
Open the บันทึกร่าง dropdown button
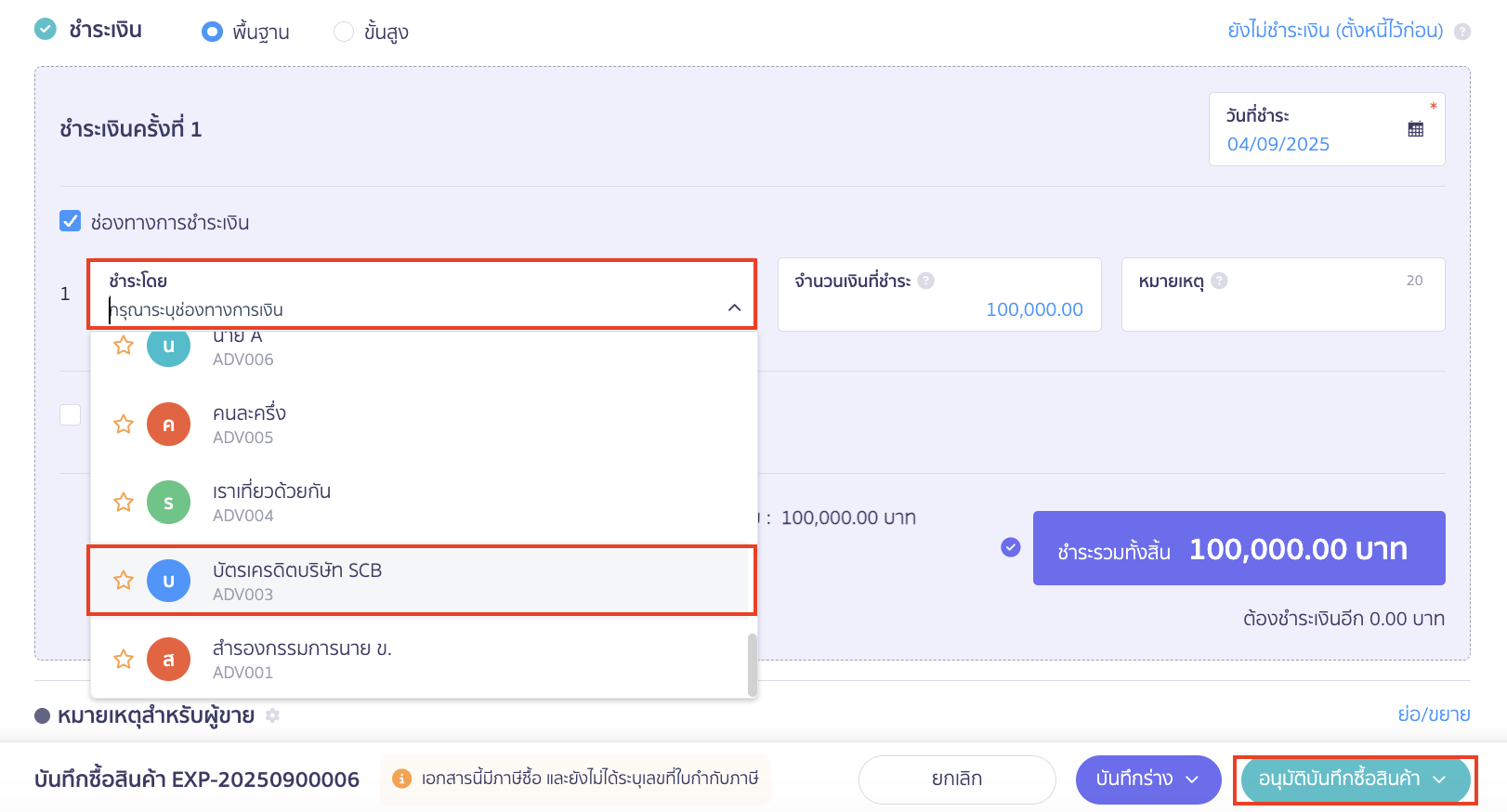pos(1148,779)
